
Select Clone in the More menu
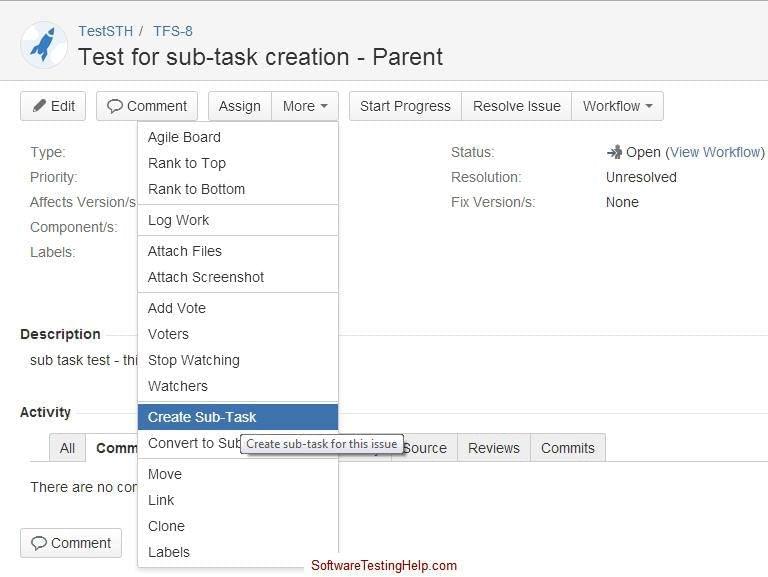coord(166,526)
